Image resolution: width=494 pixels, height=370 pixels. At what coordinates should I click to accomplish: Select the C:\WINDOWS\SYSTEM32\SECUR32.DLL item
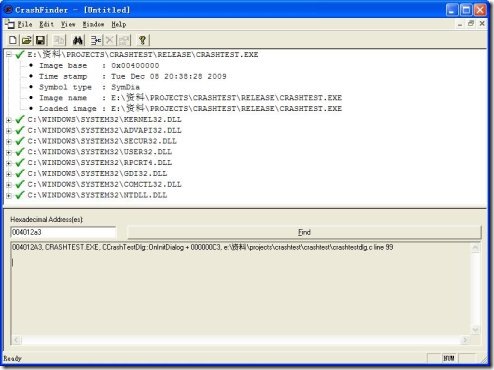coord(102,141)
